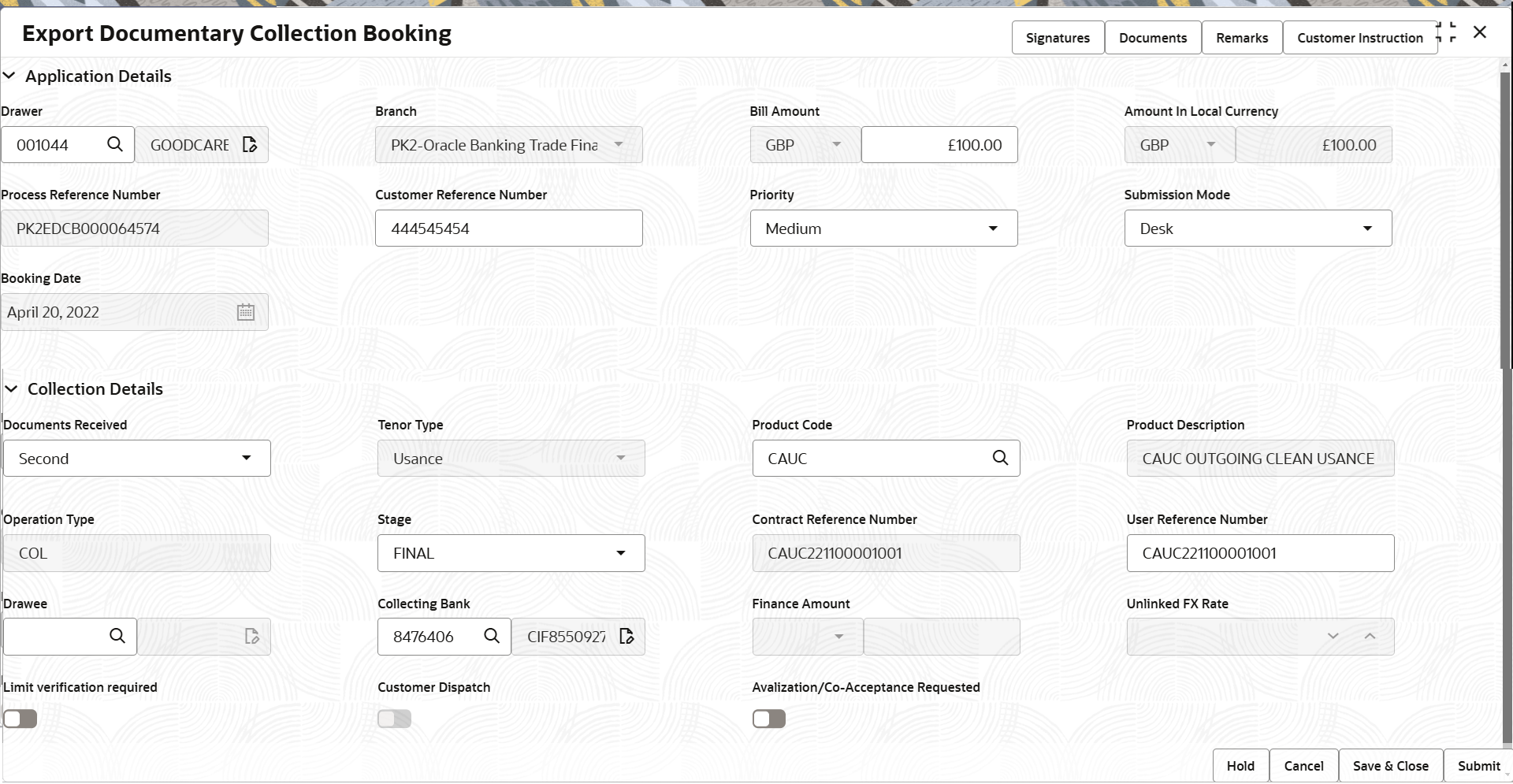Click the Drawee search magnifier icon
This screenshot has height=784, width=1513.
117,636
